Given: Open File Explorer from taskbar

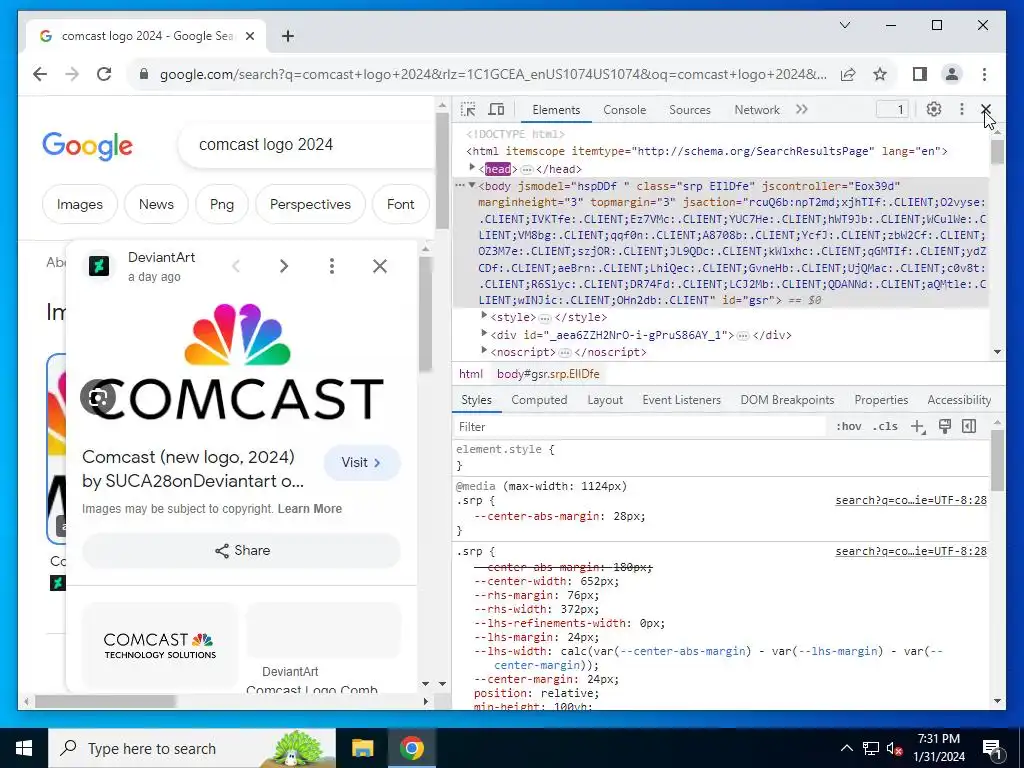Looking at the screenshot, I should [x=362, y=748].
